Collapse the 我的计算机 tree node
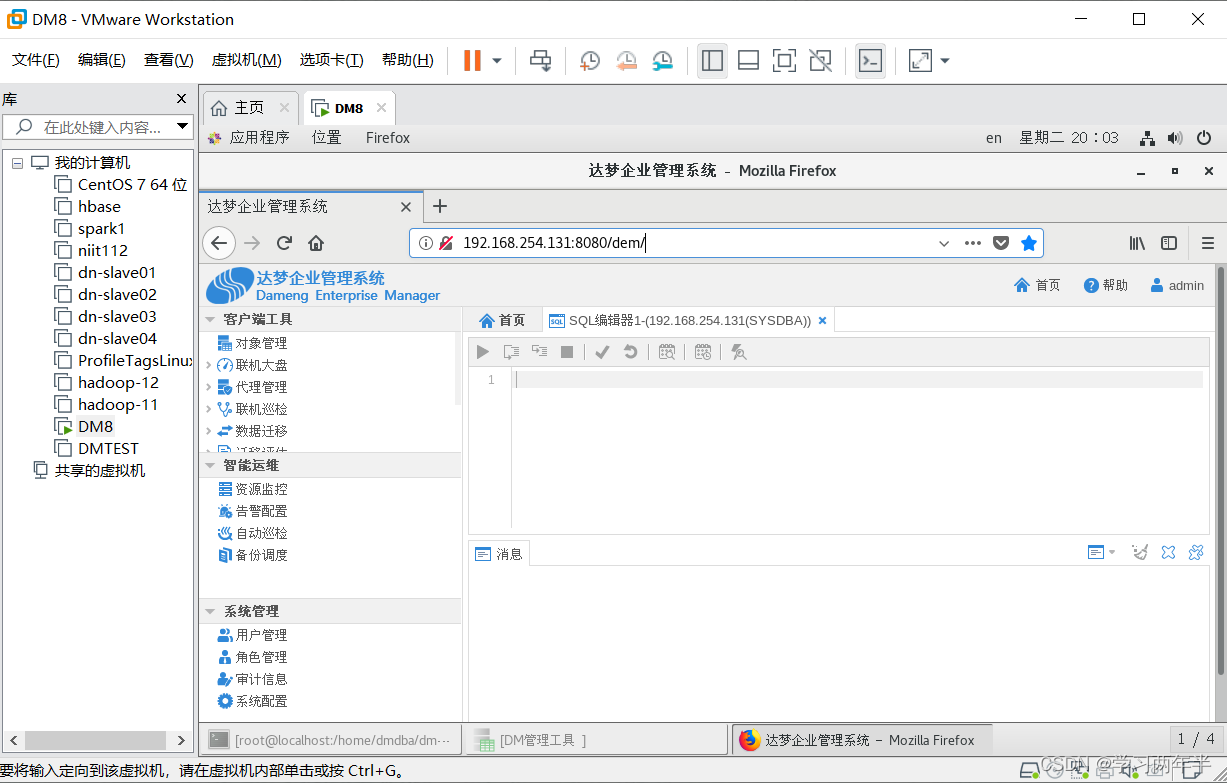Screen dimensions: 1227x783 [17, 162]
